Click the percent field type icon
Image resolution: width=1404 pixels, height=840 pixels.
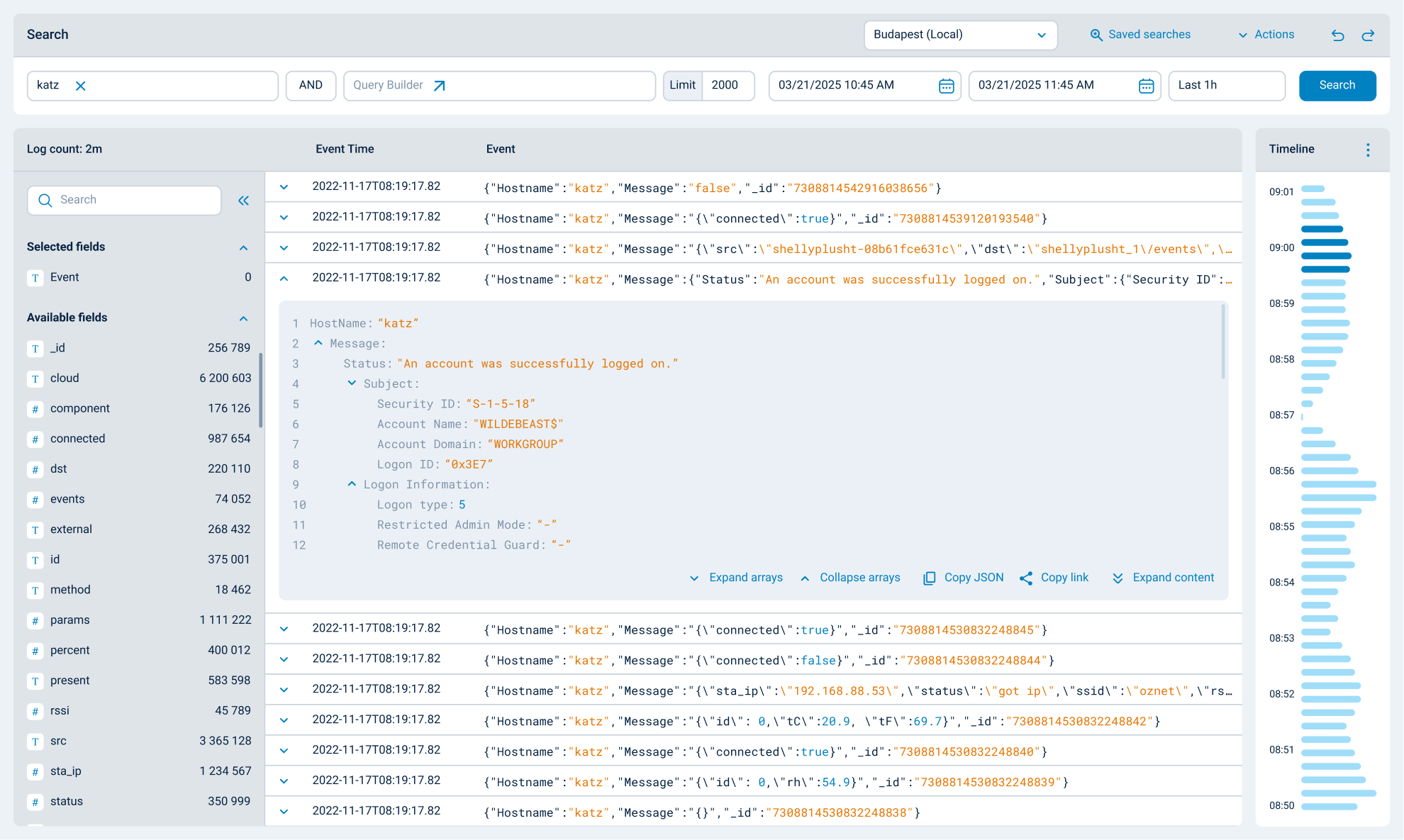tap(35, 651)
